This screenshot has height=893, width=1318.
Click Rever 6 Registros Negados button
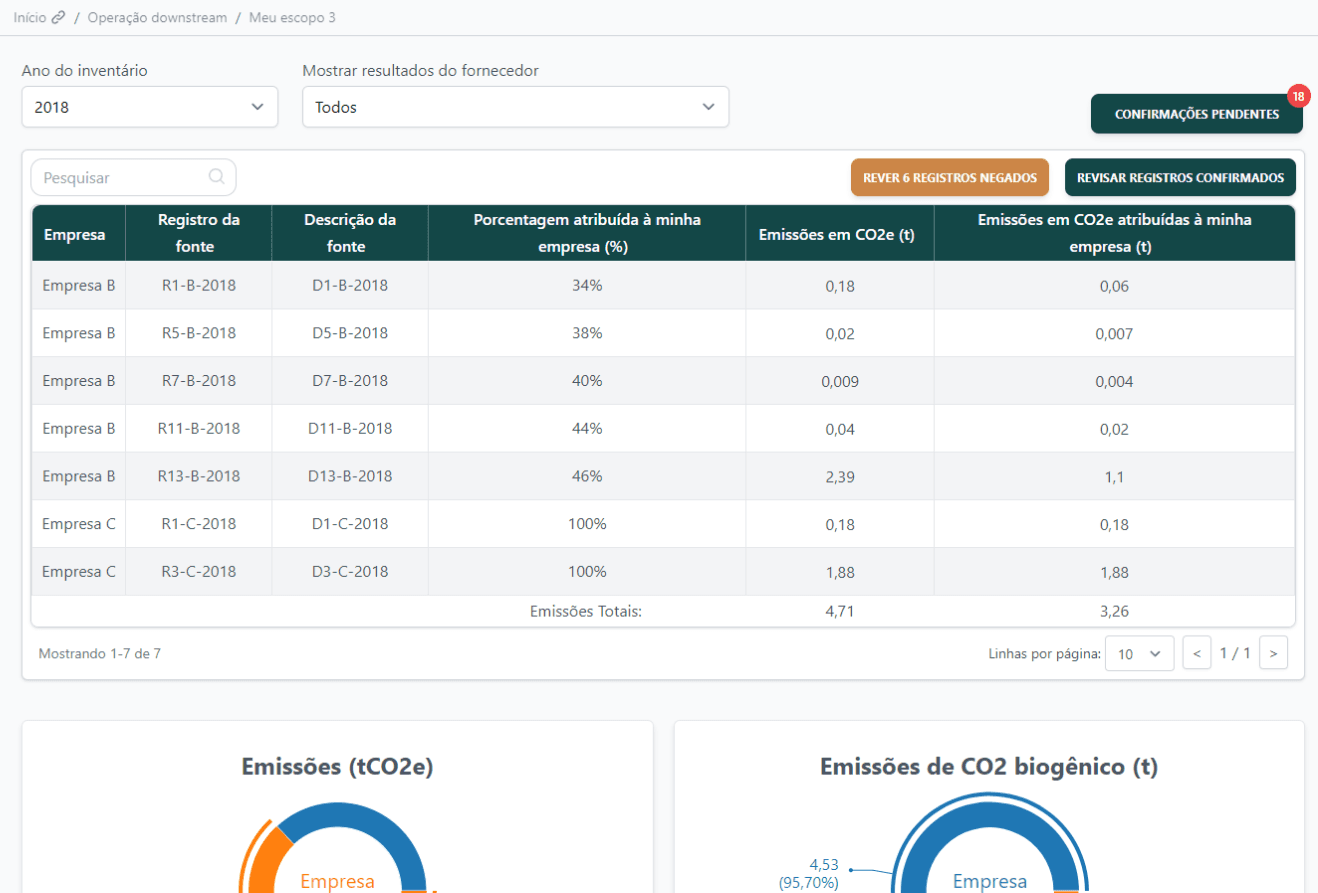coord(950,177)
